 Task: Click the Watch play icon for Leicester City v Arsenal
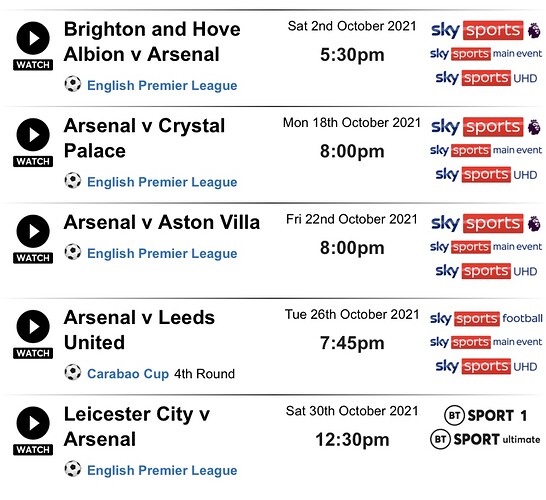click(x=33, y=423)
